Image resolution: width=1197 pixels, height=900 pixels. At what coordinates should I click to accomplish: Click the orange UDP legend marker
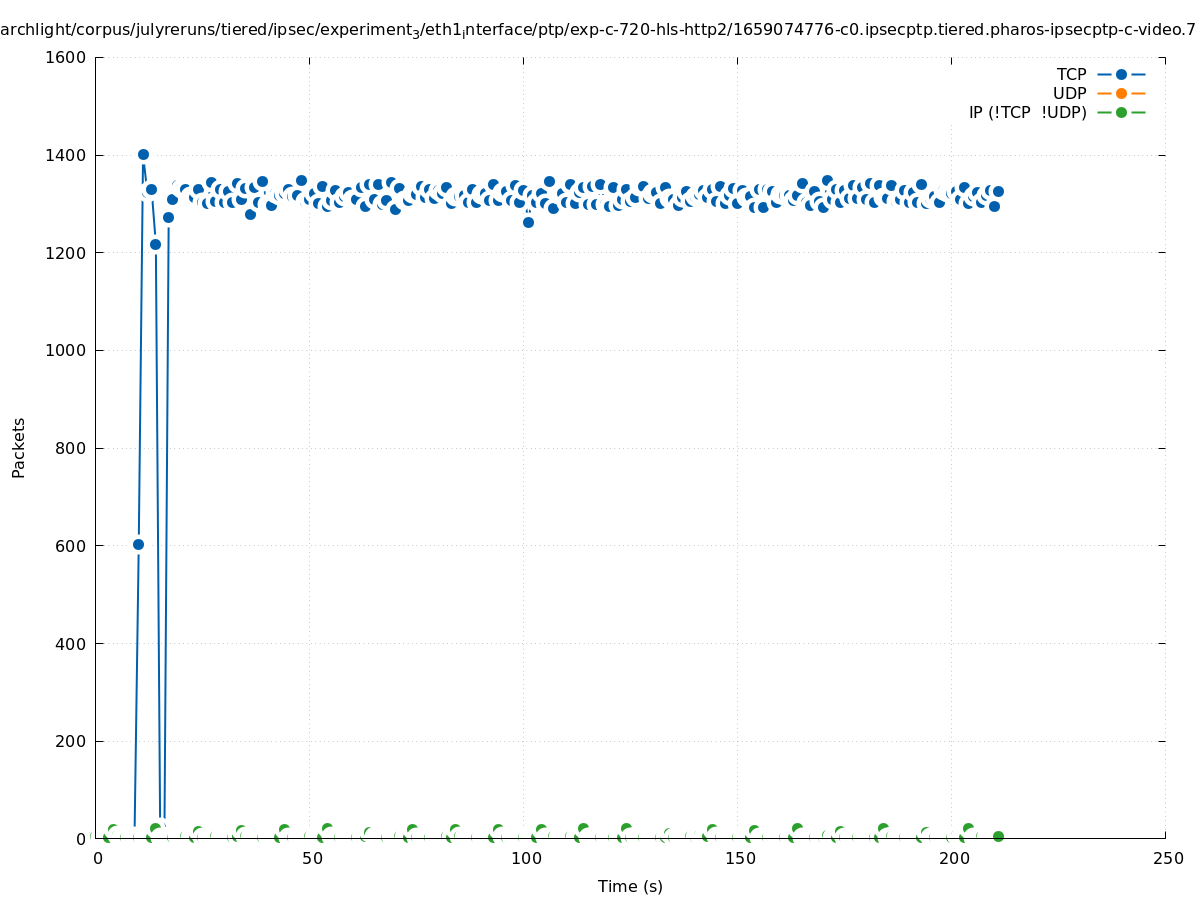point(1121,93)
